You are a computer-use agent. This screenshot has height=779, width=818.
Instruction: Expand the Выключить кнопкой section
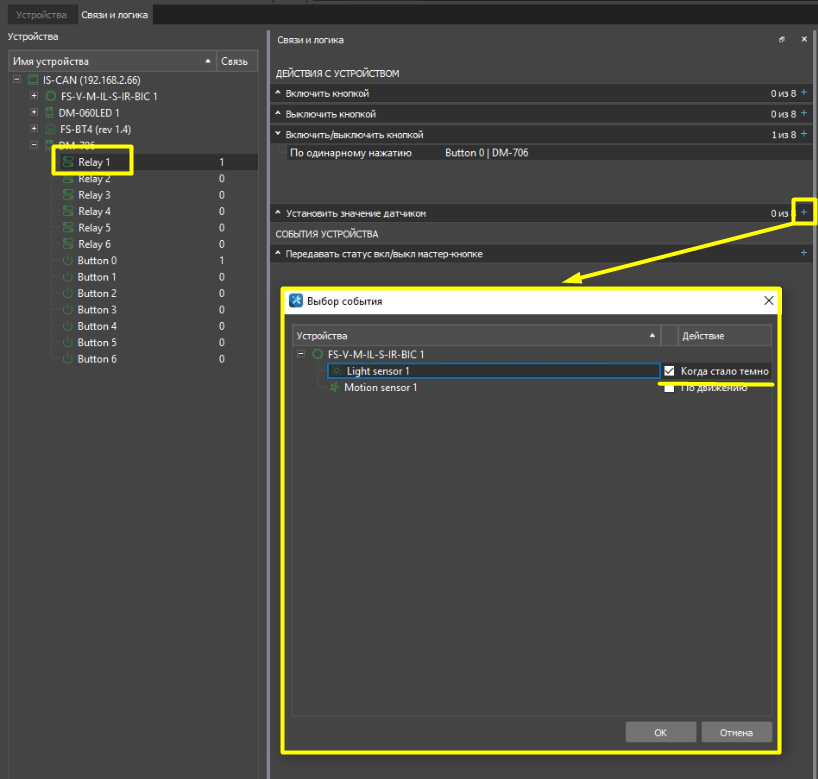tap(279, 114)
